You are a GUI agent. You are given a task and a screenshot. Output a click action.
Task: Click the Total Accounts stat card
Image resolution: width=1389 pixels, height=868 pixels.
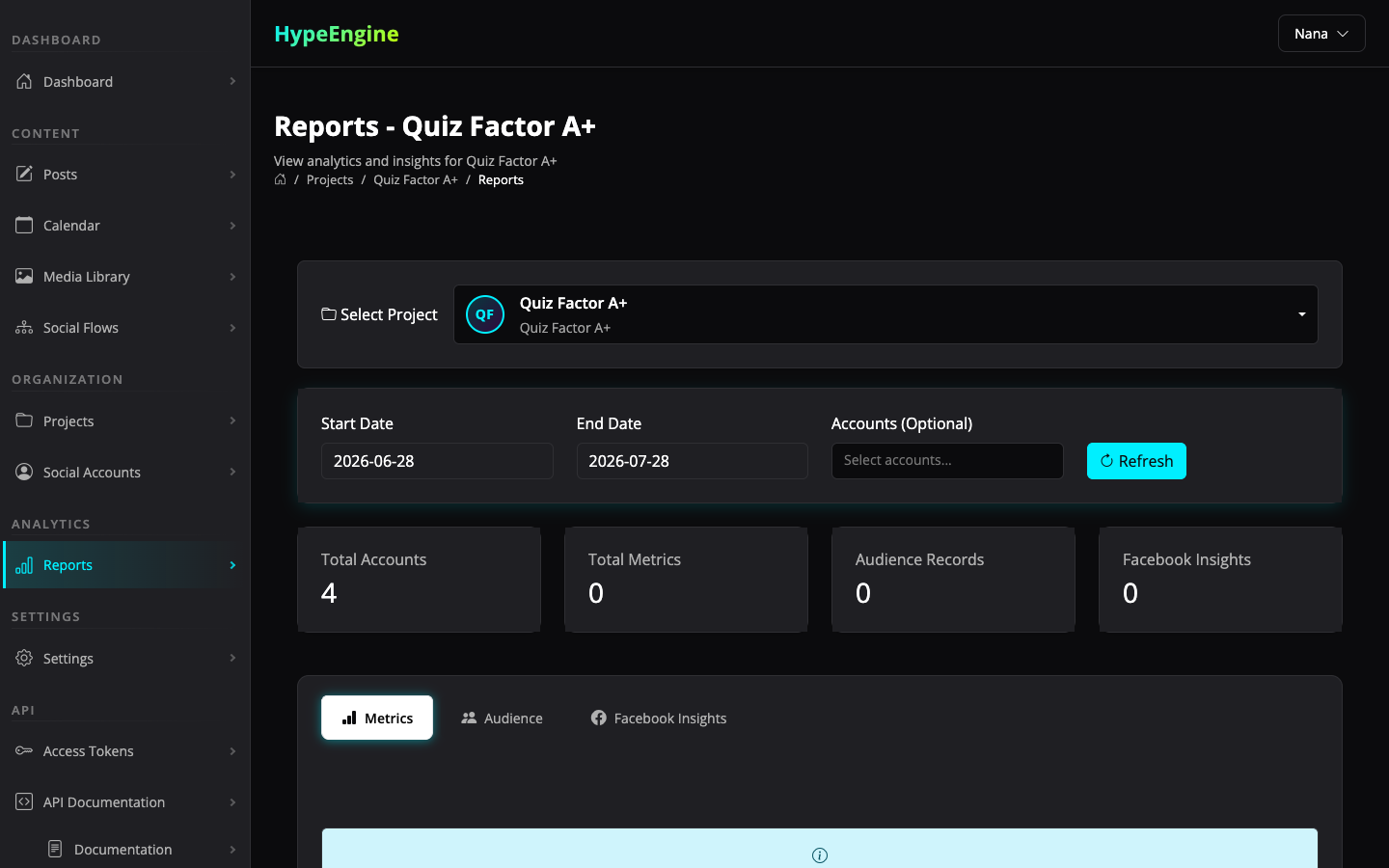pyautogui.click(x=419, y=580)
